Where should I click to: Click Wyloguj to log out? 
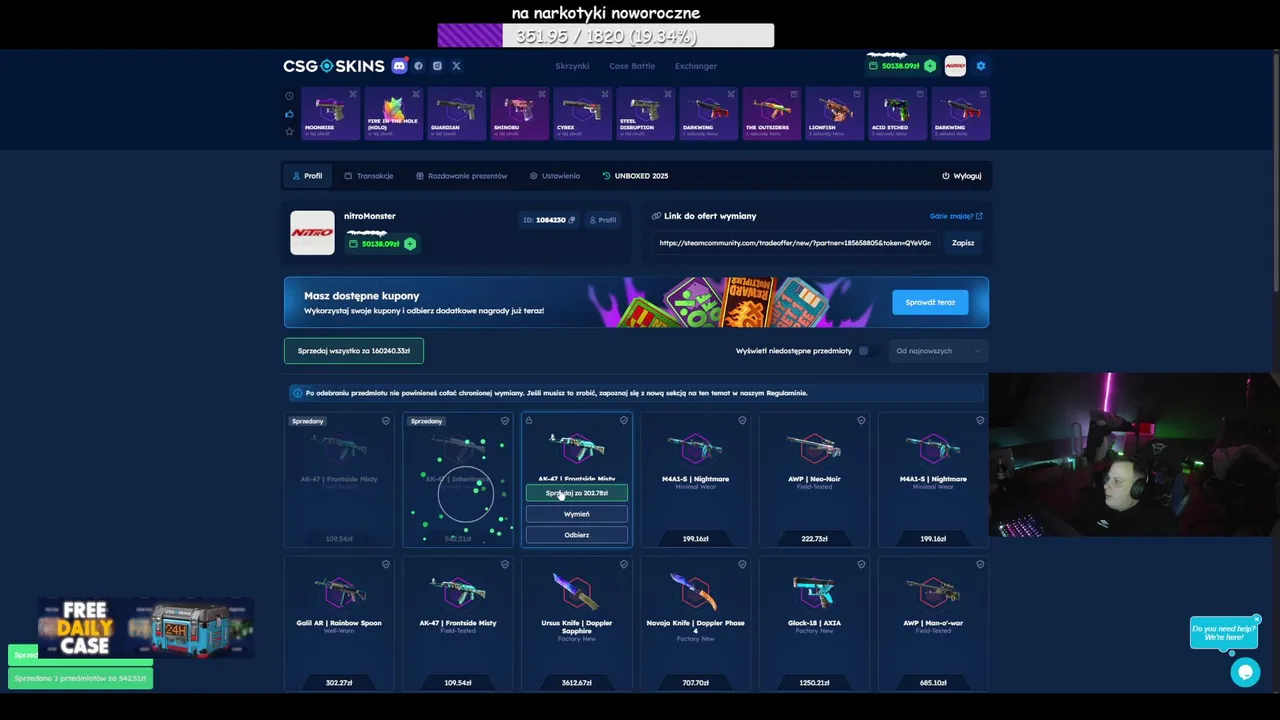pos(961,176)
